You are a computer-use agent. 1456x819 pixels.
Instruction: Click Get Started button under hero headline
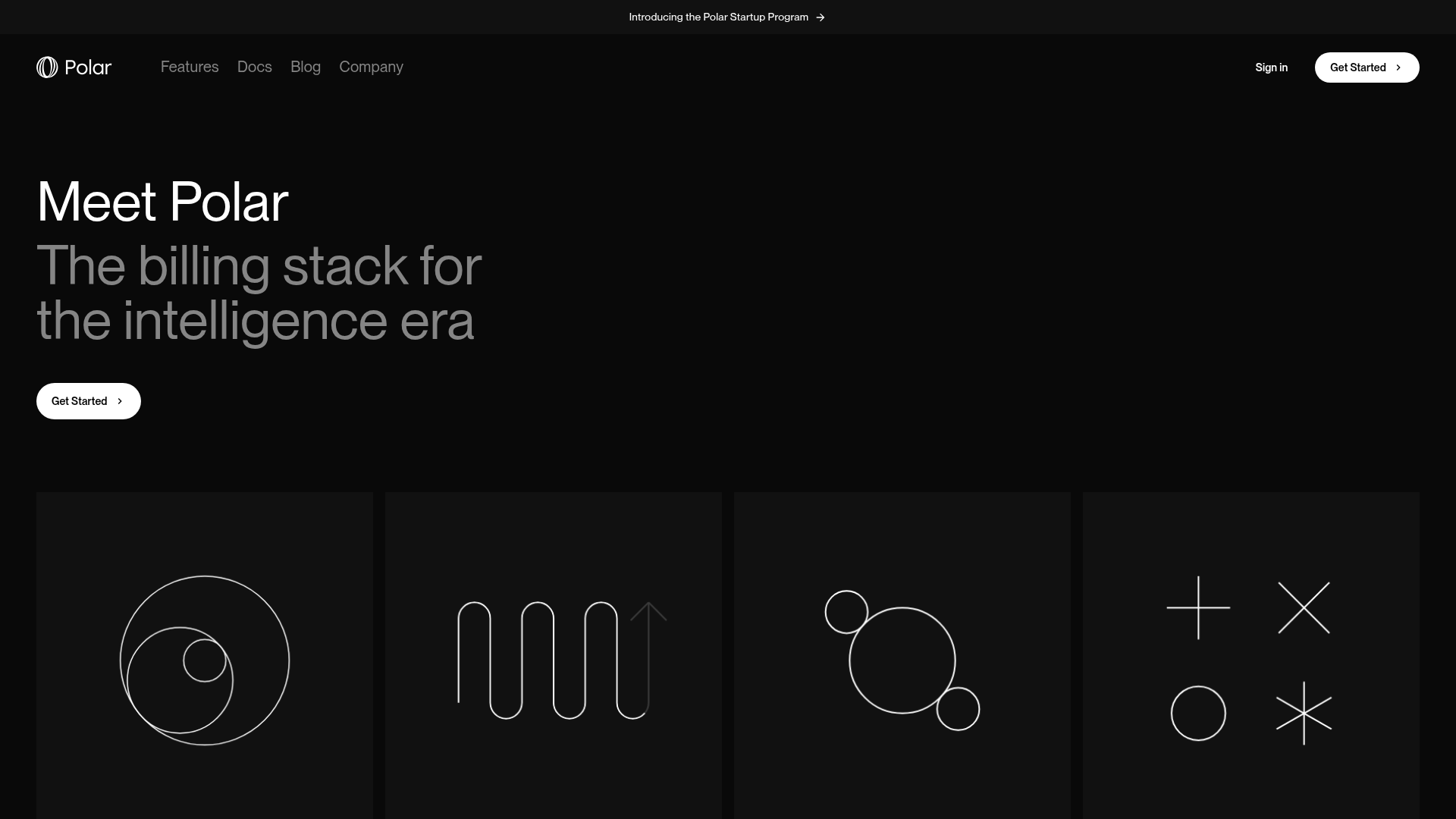click(x=89, y=401)
